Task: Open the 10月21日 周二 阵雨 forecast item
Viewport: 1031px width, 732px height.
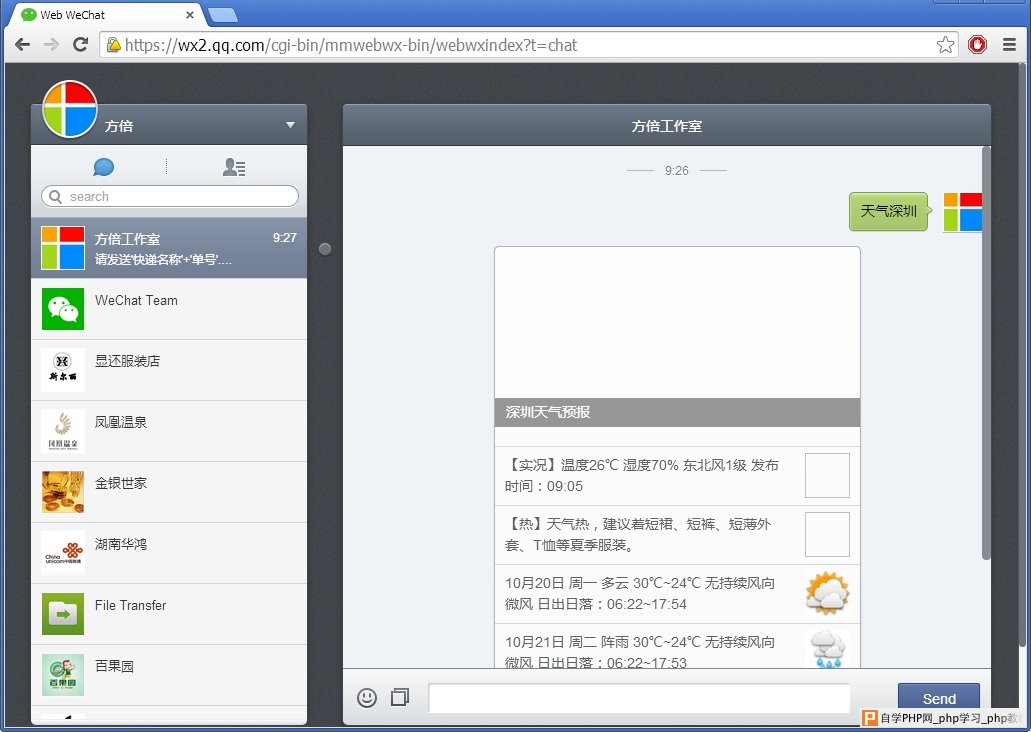Action: tap(677, 647)
